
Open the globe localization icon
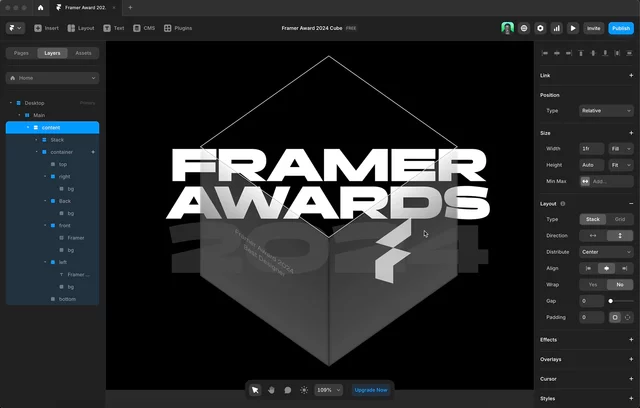click(524, 28)
